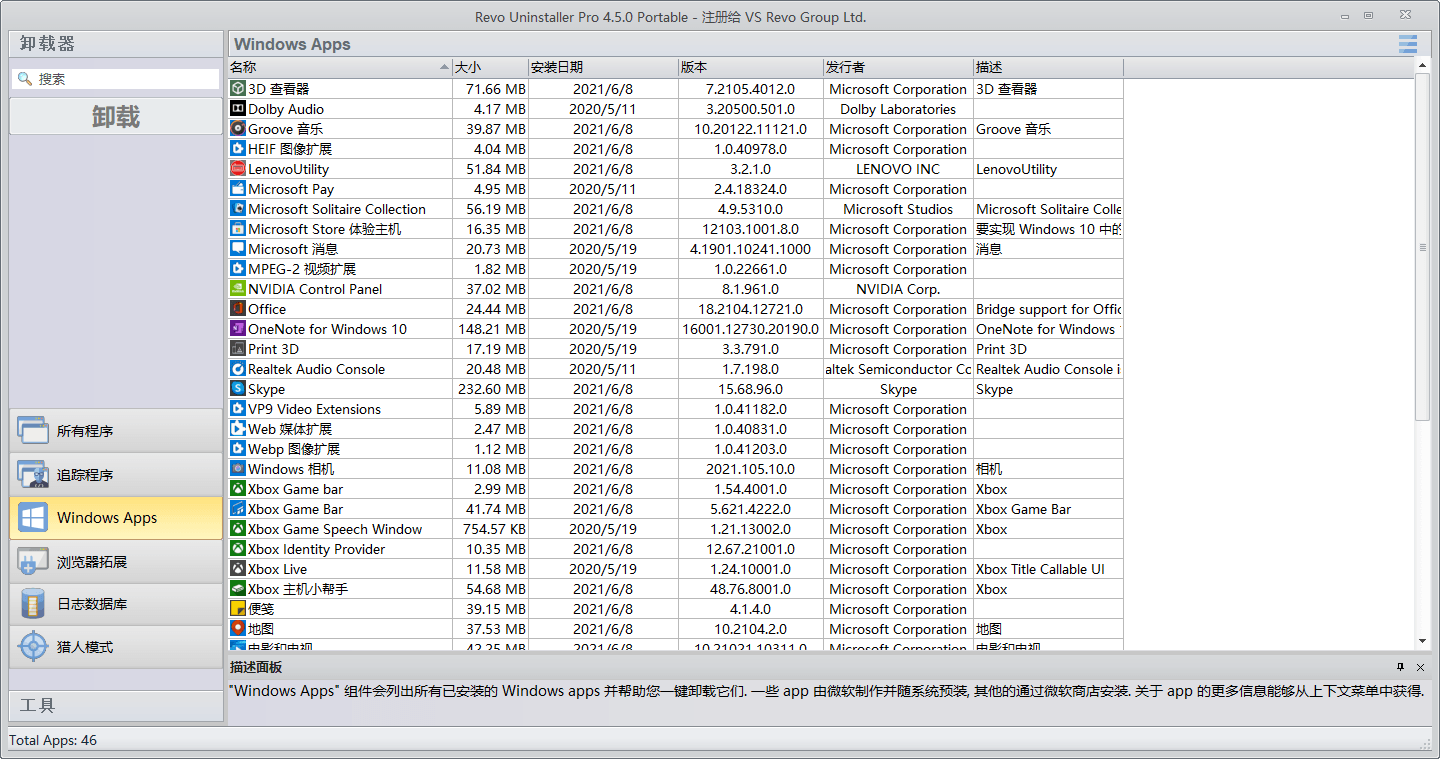Select the Skype app icon
This screenshot has height=759, width=1440.
point(239,389)
